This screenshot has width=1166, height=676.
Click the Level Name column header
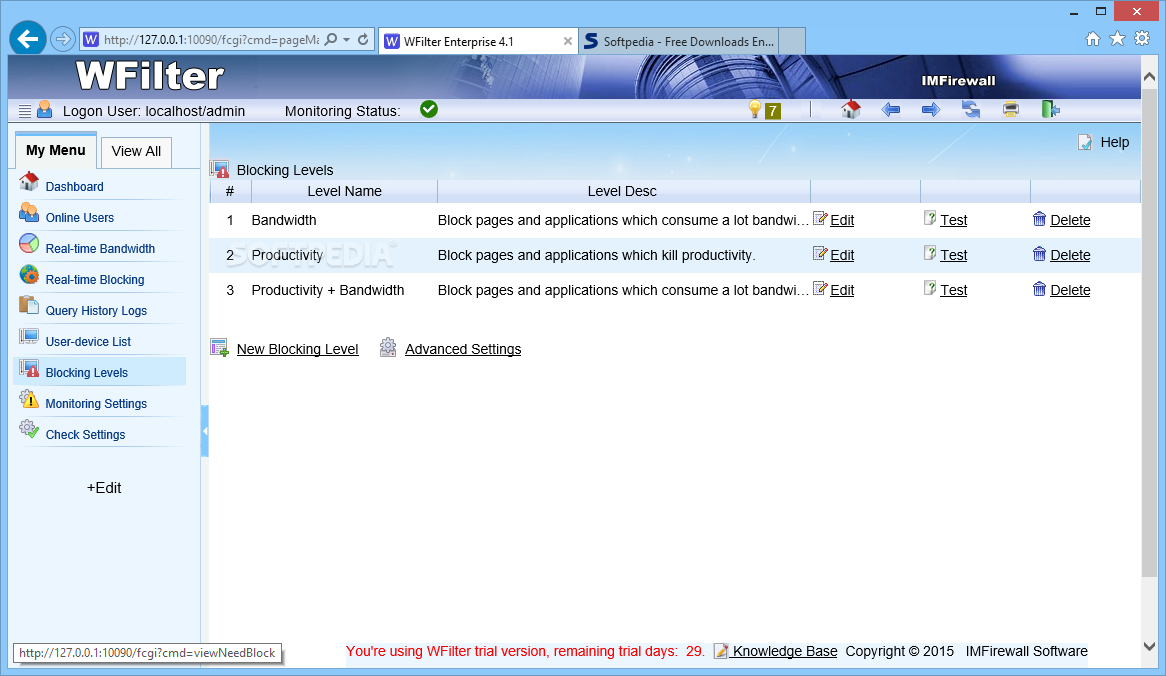(344, 191)
